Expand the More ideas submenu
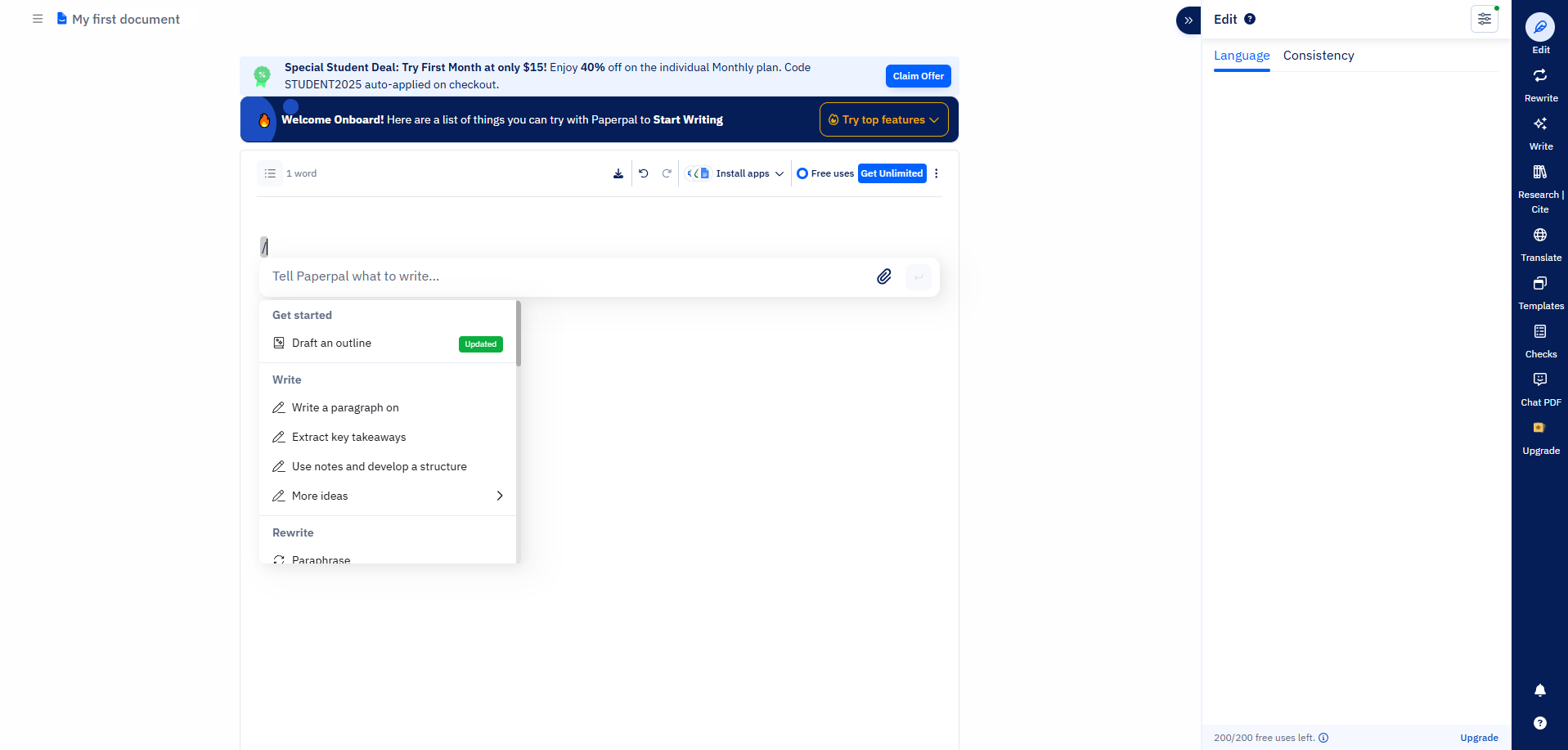The width and height of the screenshot is (1568, 750). 388,496
